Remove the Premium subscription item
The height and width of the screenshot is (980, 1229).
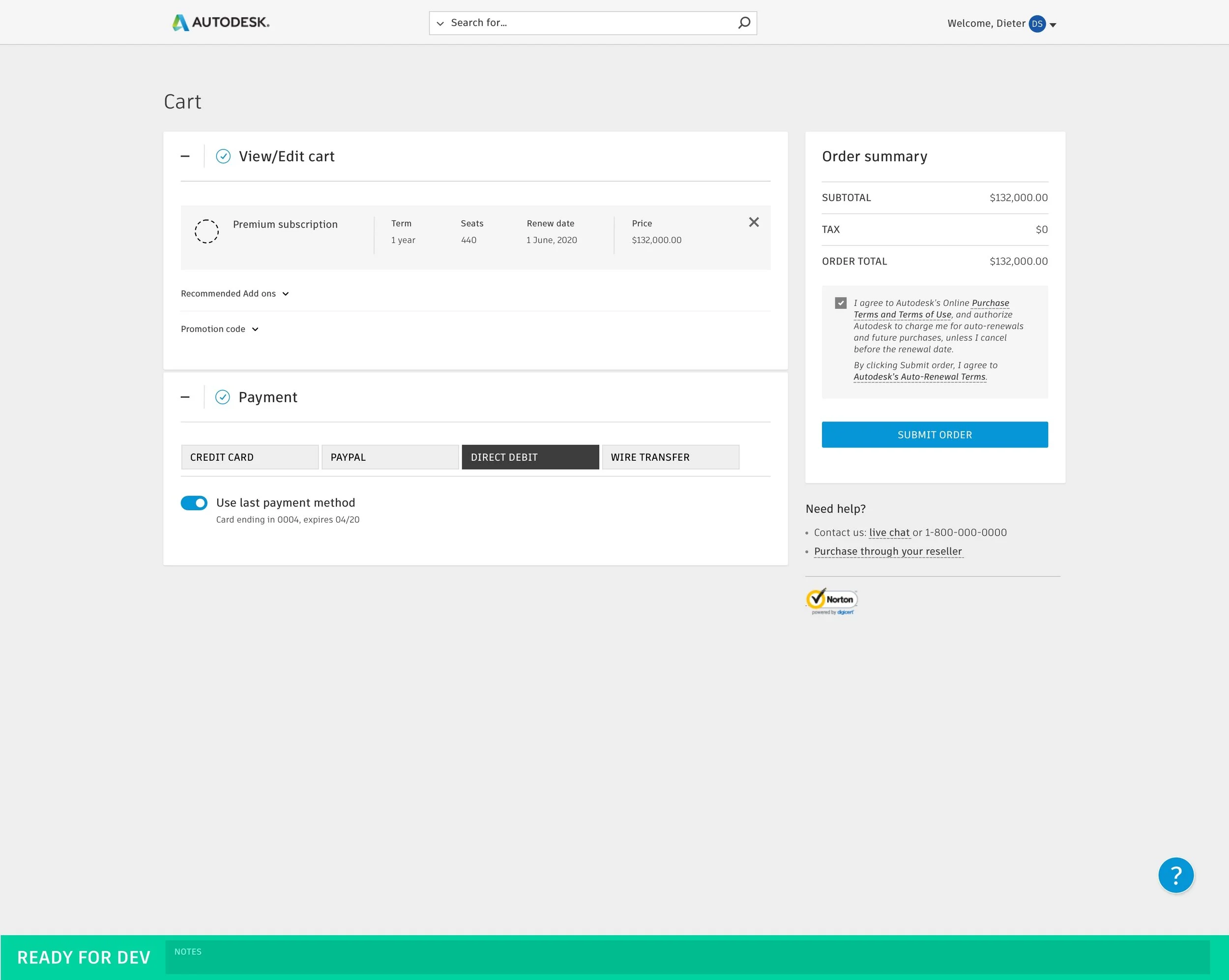tap(754, 222)
